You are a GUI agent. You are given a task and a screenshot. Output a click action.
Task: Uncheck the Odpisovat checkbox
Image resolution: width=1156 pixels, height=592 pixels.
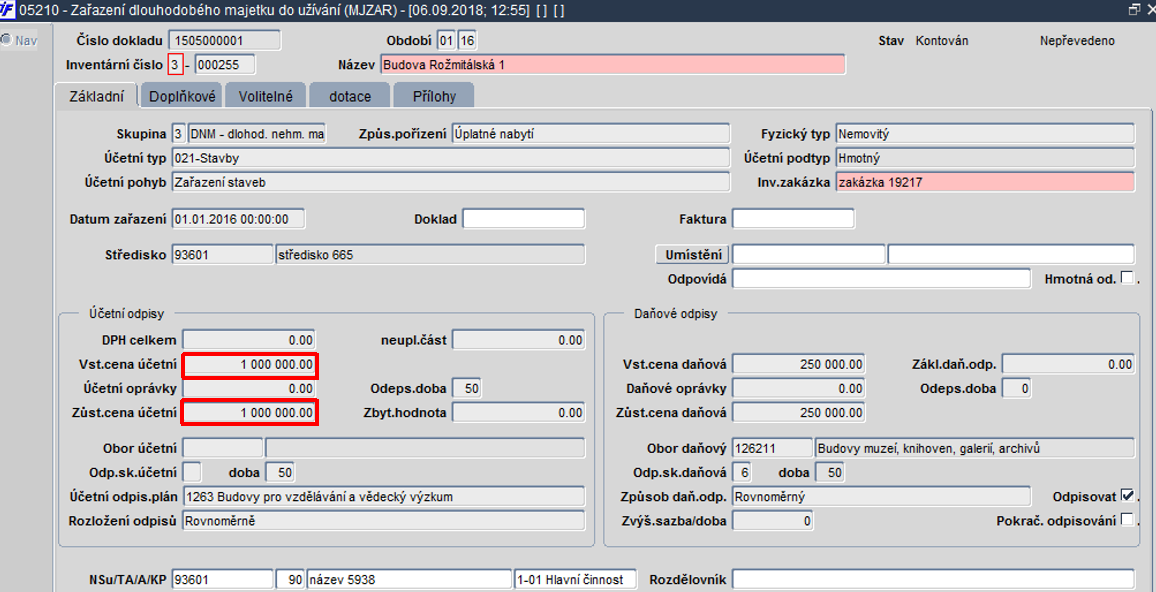click(x=1127, y=496)
